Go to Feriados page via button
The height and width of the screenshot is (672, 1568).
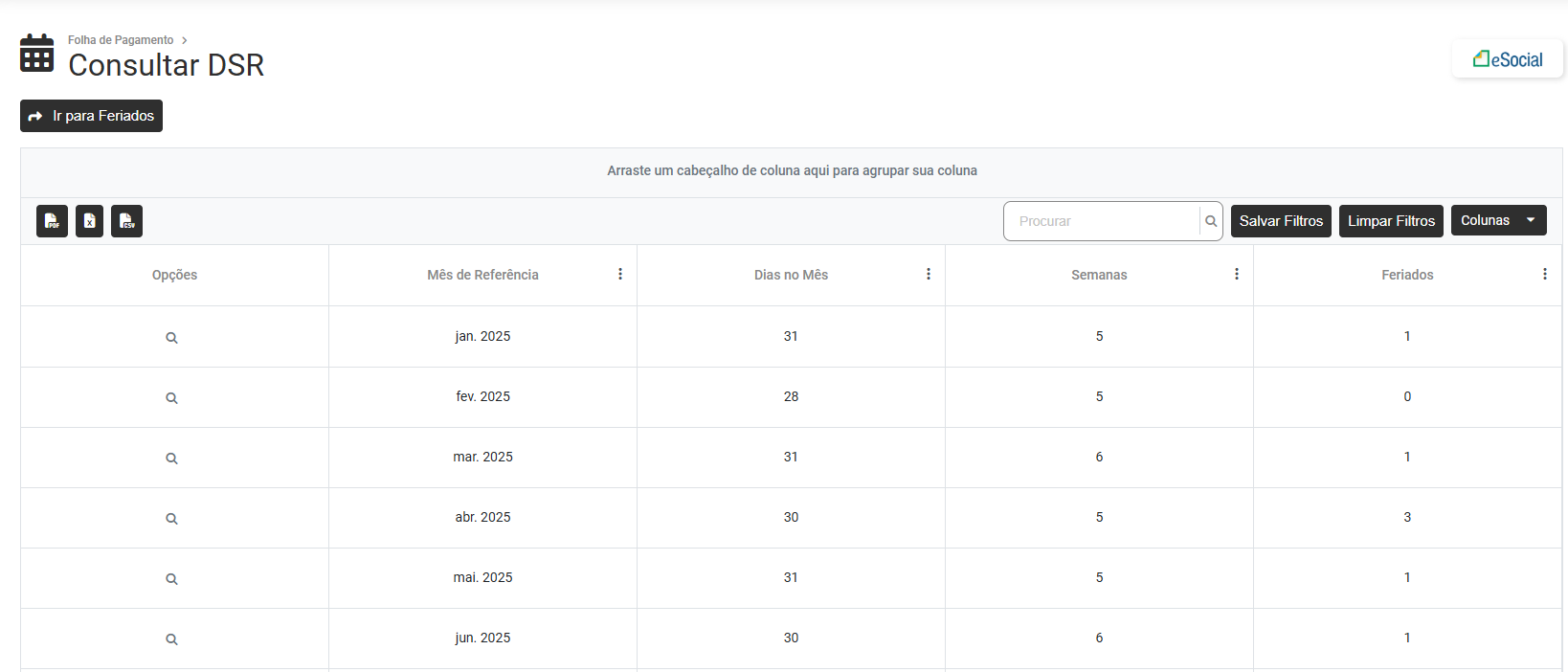tap(92, 116)
